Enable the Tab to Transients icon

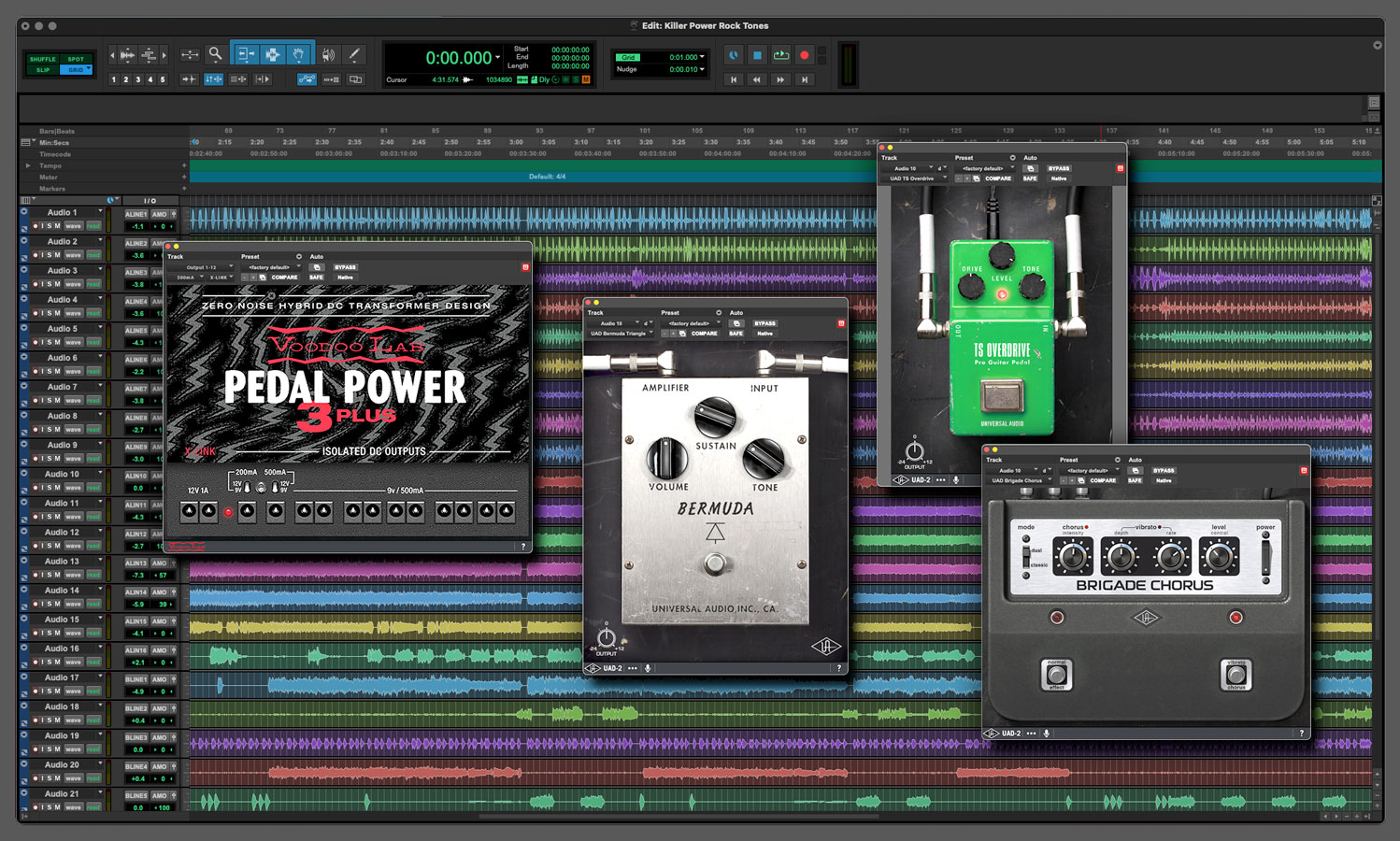point(189,79)
